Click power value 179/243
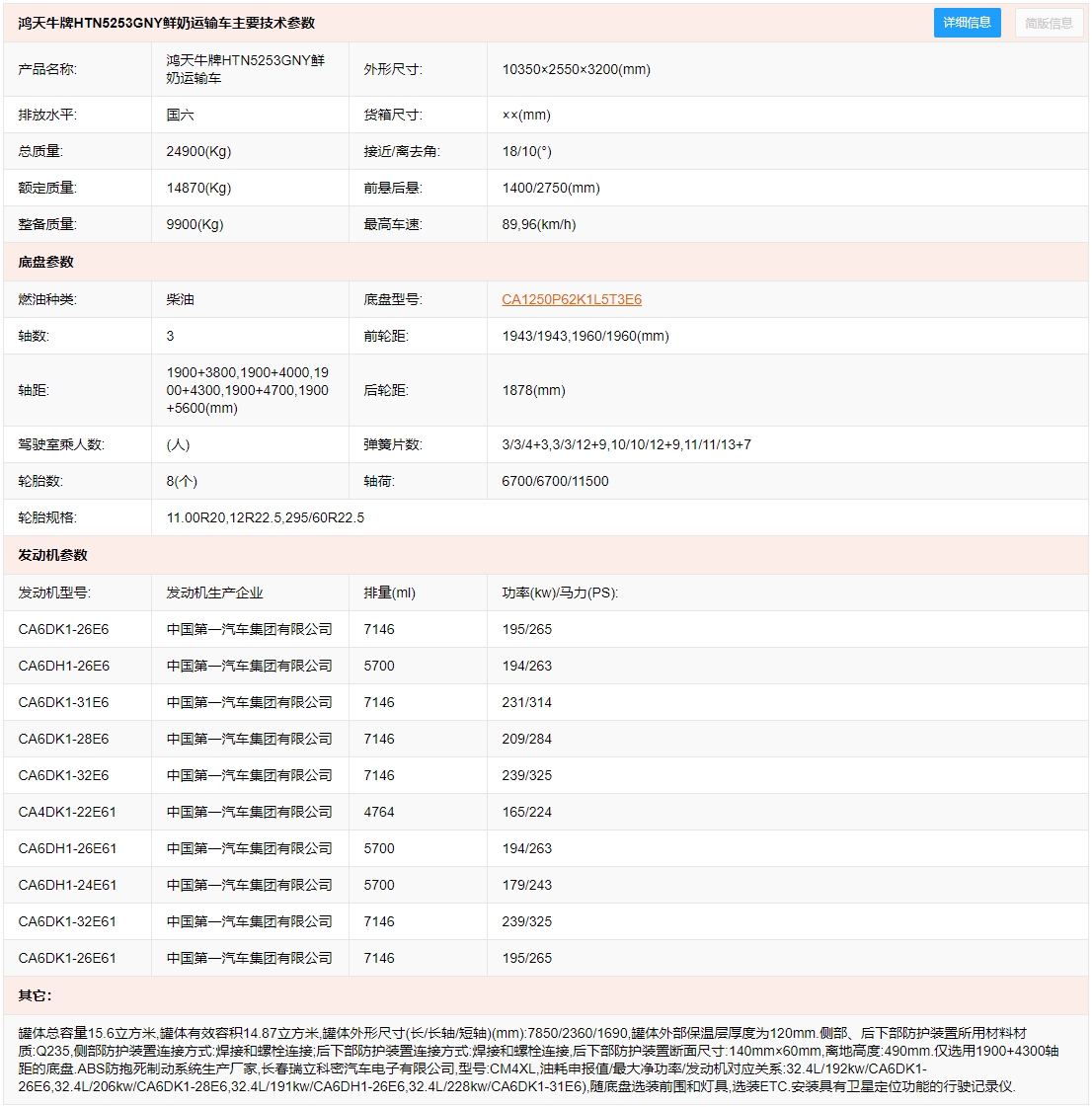 pyautogui.click(x=526, y=886)
